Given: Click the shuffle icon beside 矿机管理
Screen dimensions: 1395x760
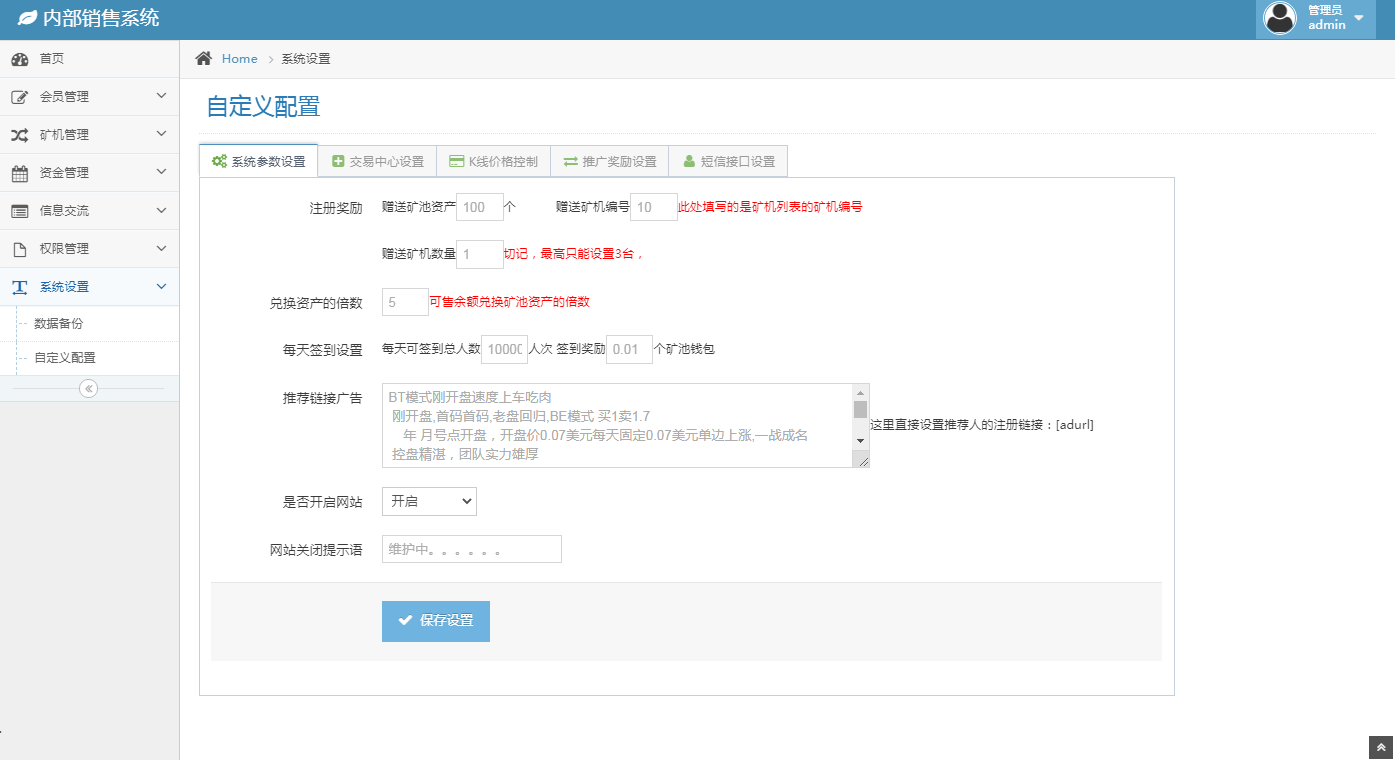Looking at the screenshot, I should 20,135.
